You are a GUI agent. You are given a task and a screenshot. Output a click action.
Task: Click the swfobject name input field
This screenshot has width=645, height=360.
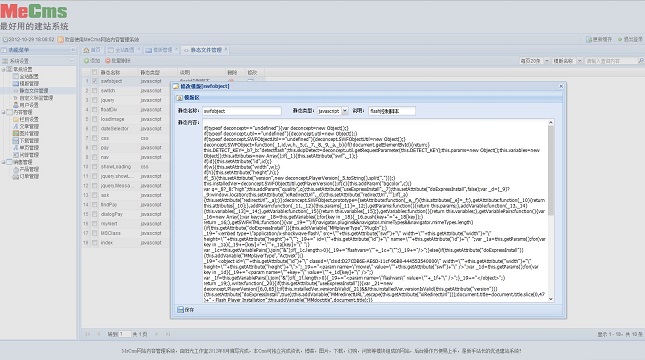pyautogui.click(x=242, y=111)
